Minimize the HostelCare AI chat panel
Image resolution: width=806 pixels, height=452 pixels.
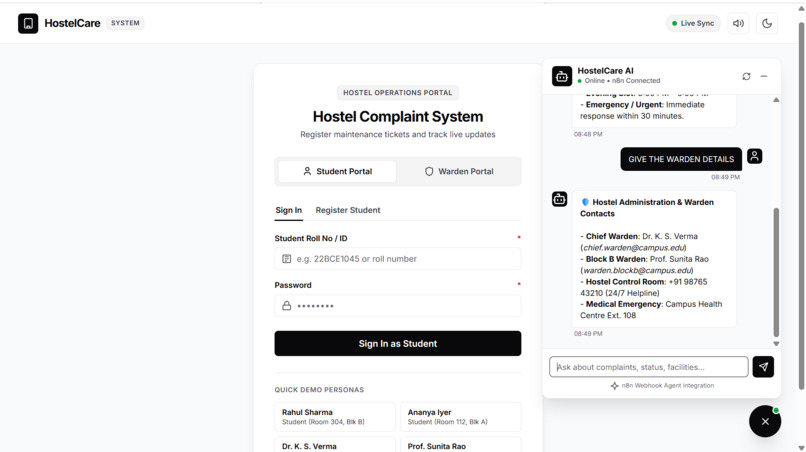(x=764, y=76)
